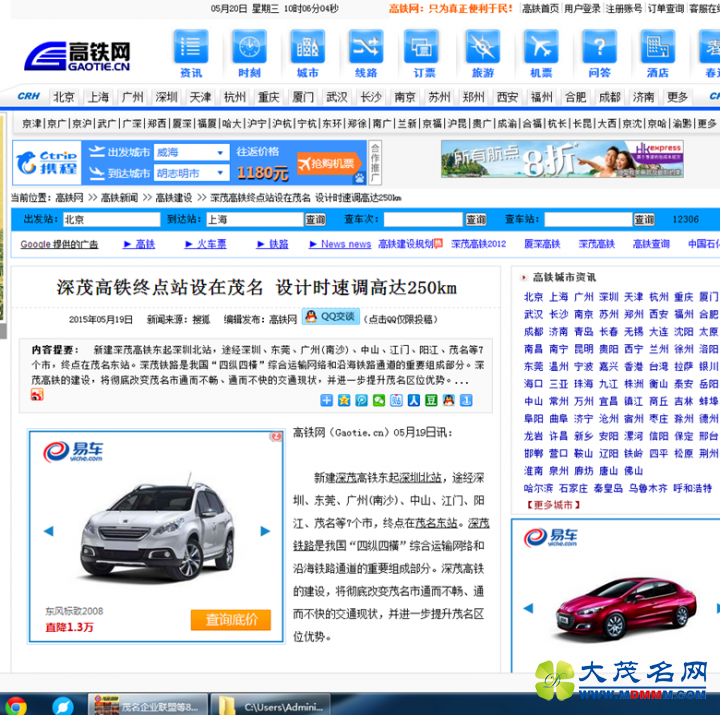The height and width of the screenshot is (715, 720).
Task: Click into the 查车次 input field
Action: pos(423,220)
